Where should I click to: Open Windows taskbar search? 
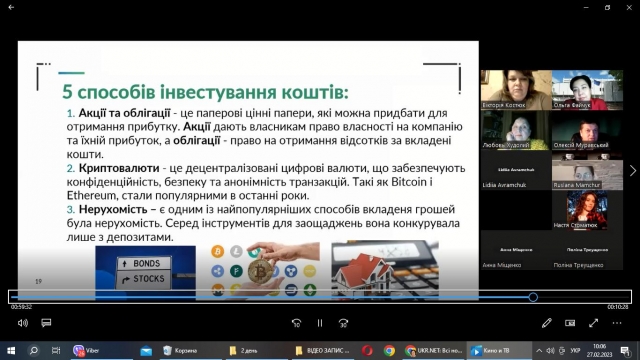[x=34, y=351]
